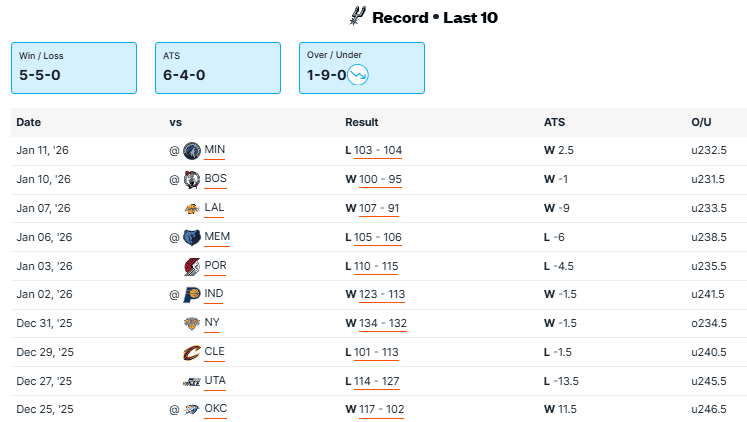
Task: Click the downward trend icon in Over/Under
Action: click(x=359, y=74)
